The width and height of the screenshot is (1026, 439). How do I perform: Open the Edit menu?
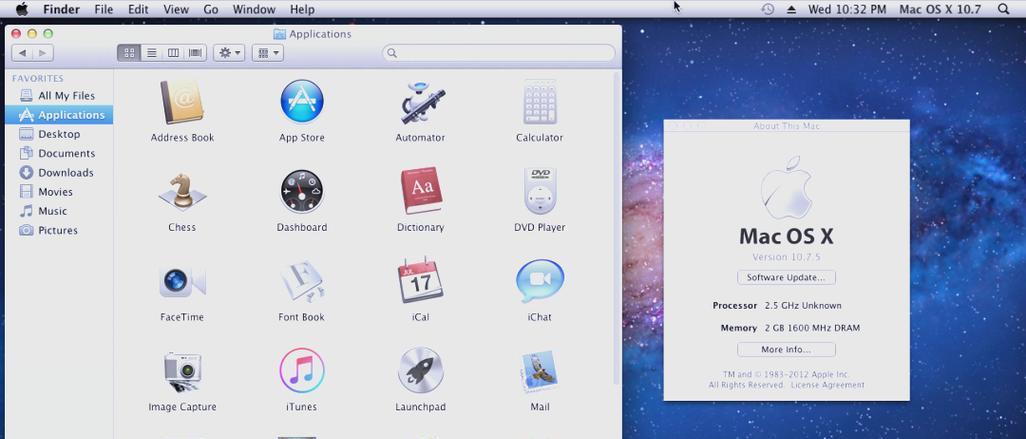coord(138,9)
